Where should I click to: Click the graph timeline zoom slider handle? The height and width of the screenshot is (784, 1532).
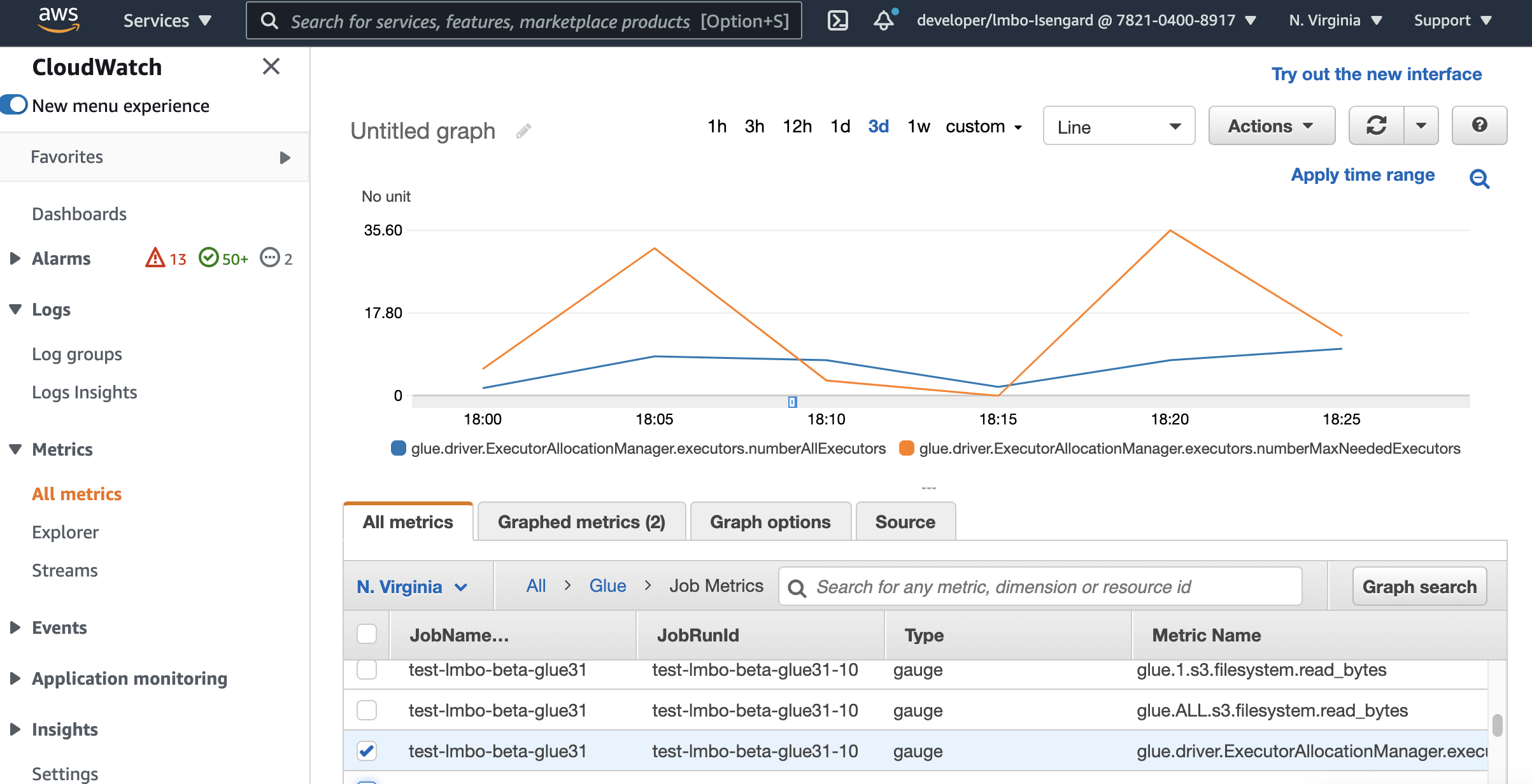[793, 402]
